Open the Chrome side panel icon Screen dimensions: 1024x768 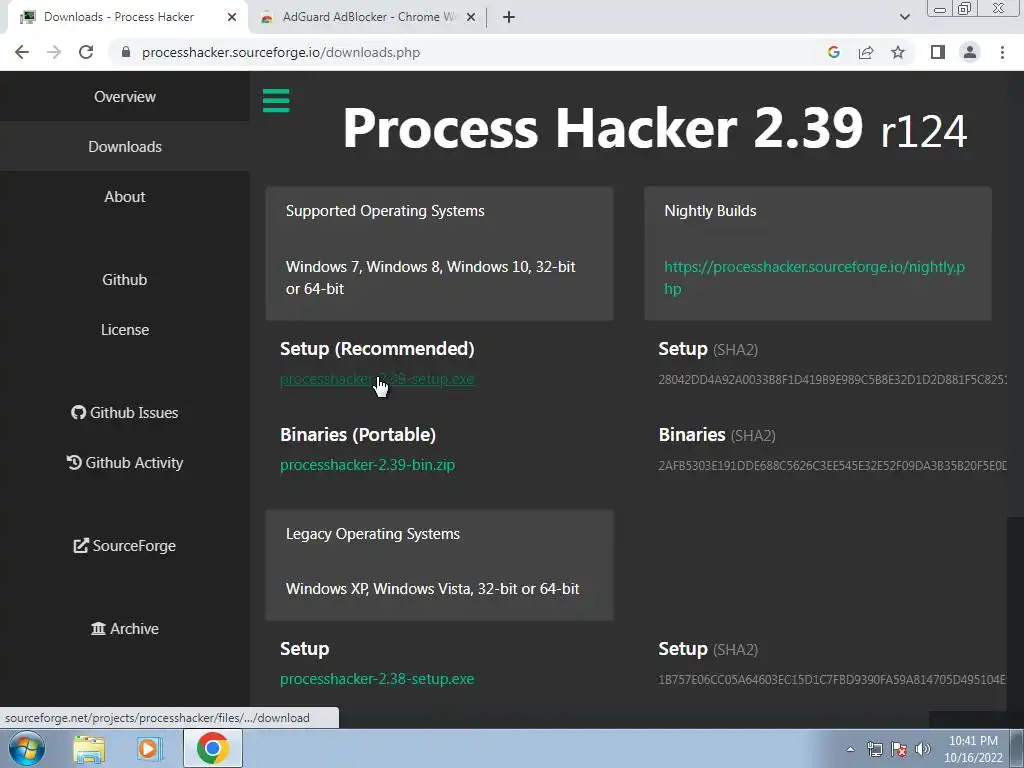[938, 52]
